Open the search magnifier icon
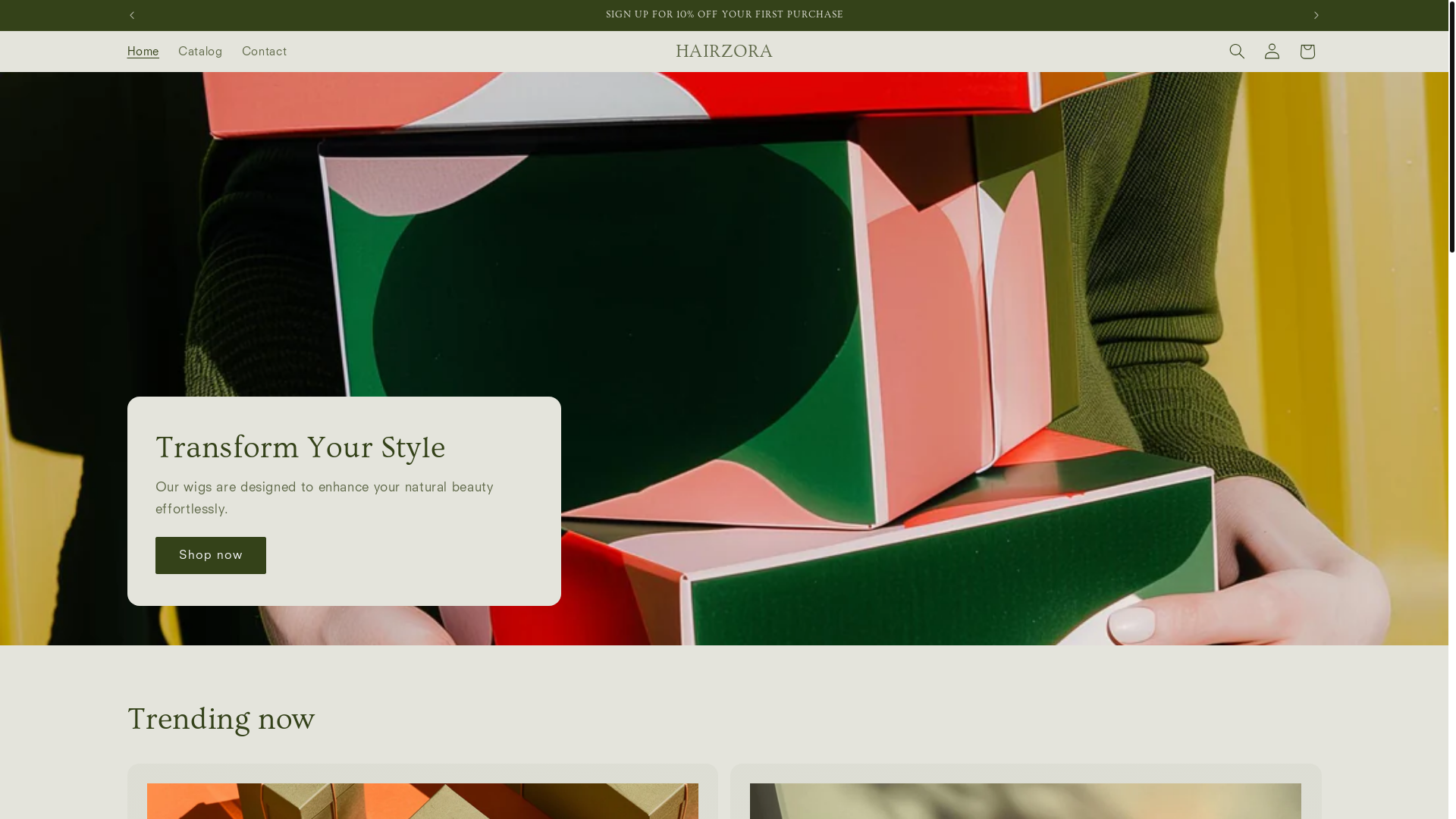The height and width of the screenshot is (819, 1456). pos(1237,52)
